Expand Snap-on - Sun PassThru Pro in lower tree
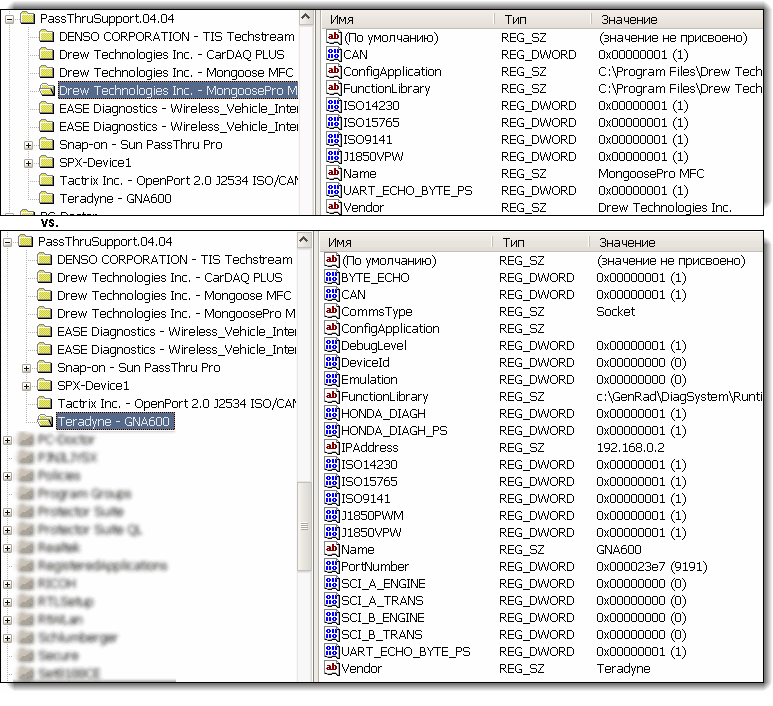Image resolution: width=773 pixels, height=706 pixels. (x=26, y=368)
